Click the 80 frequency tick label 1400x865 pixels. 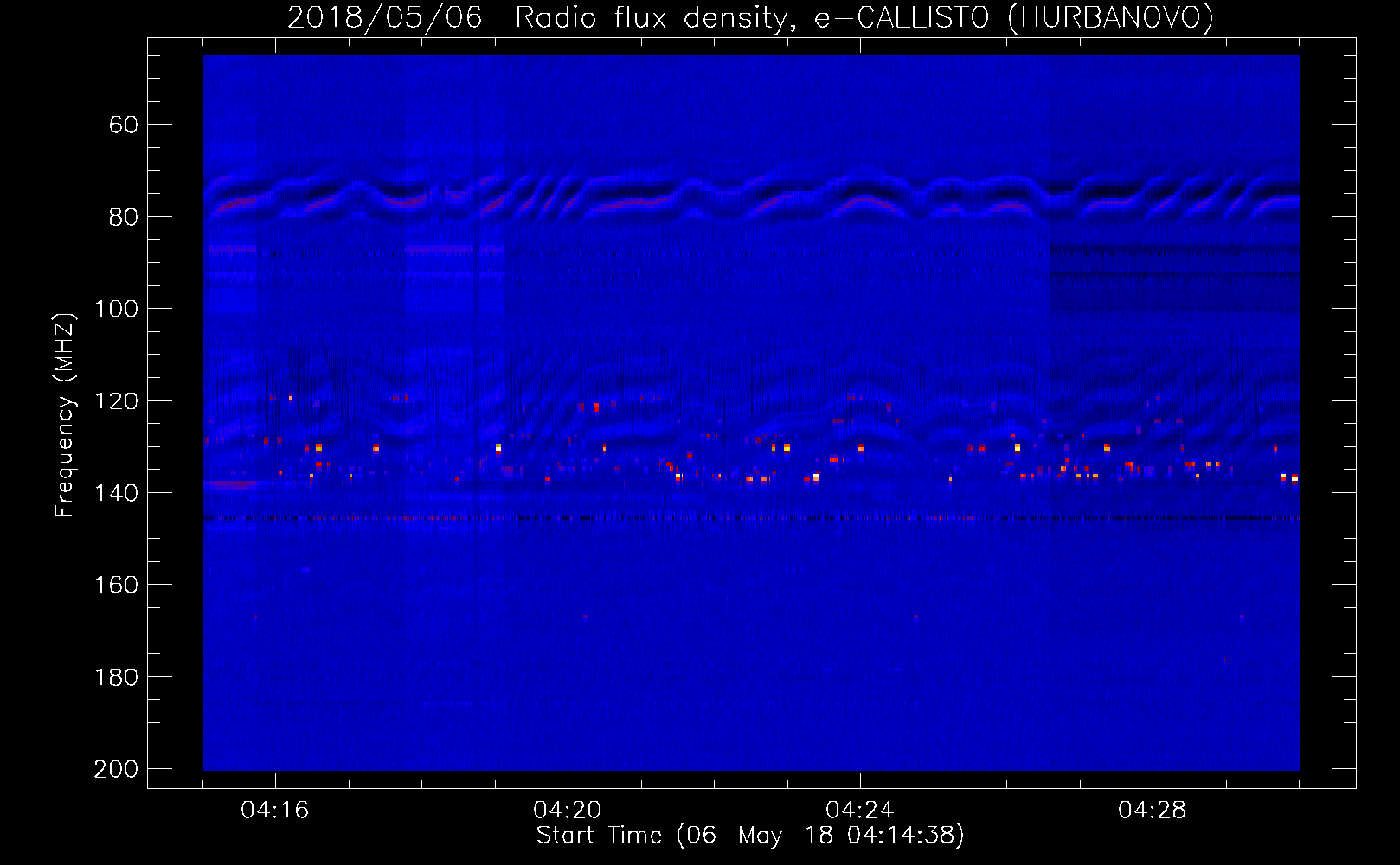[124, 217]
